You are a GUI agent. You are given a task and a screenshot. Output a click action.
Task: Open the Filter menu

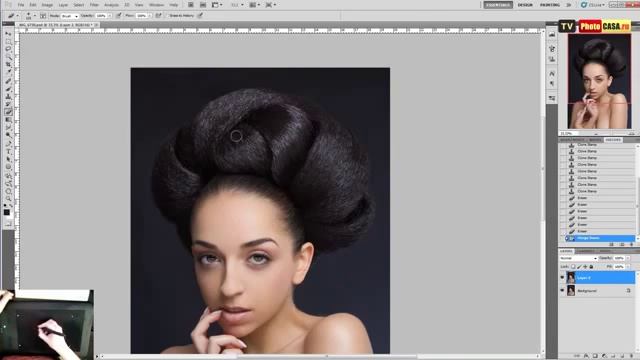[x=94, y=5]
